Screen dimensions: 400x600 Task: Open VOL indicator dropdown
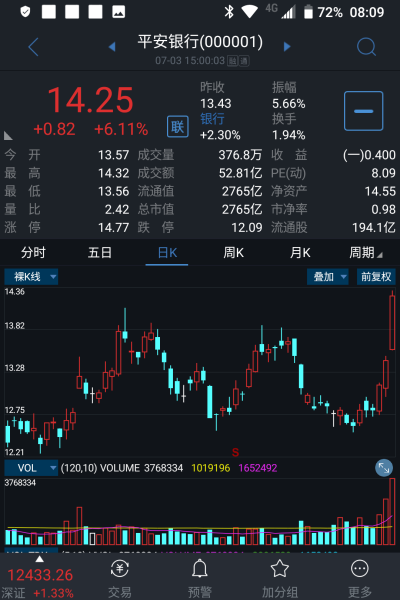pyautogui.click(x=31, y=468)
